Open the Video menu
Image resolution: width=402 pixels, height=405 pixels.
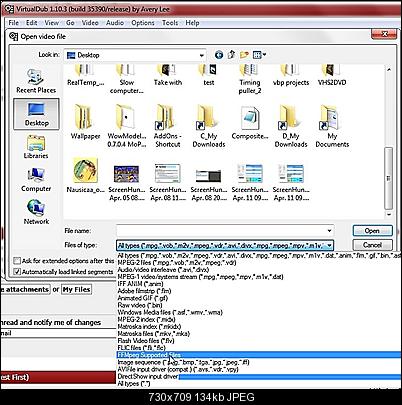pos(90,23)
